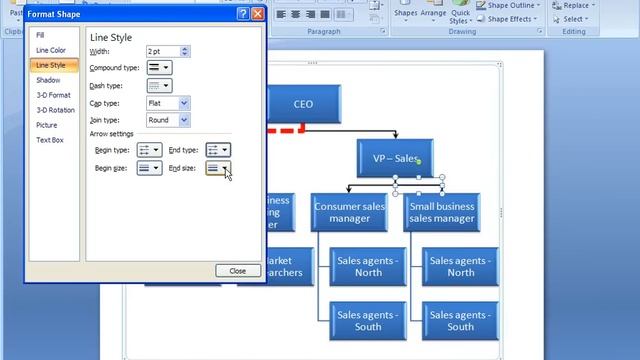Select Sales agents - South under Small business

click(x=460, y=321)
